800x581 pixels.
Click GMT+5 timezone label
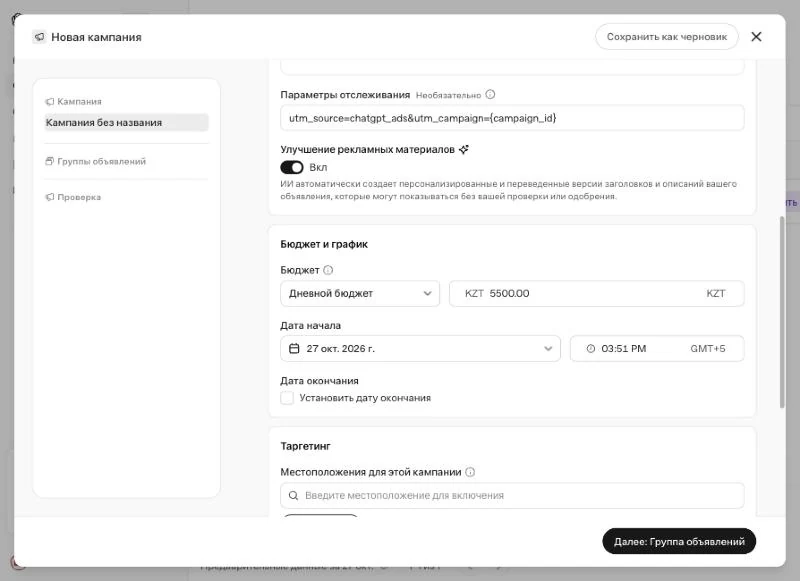tap(708, 348)
